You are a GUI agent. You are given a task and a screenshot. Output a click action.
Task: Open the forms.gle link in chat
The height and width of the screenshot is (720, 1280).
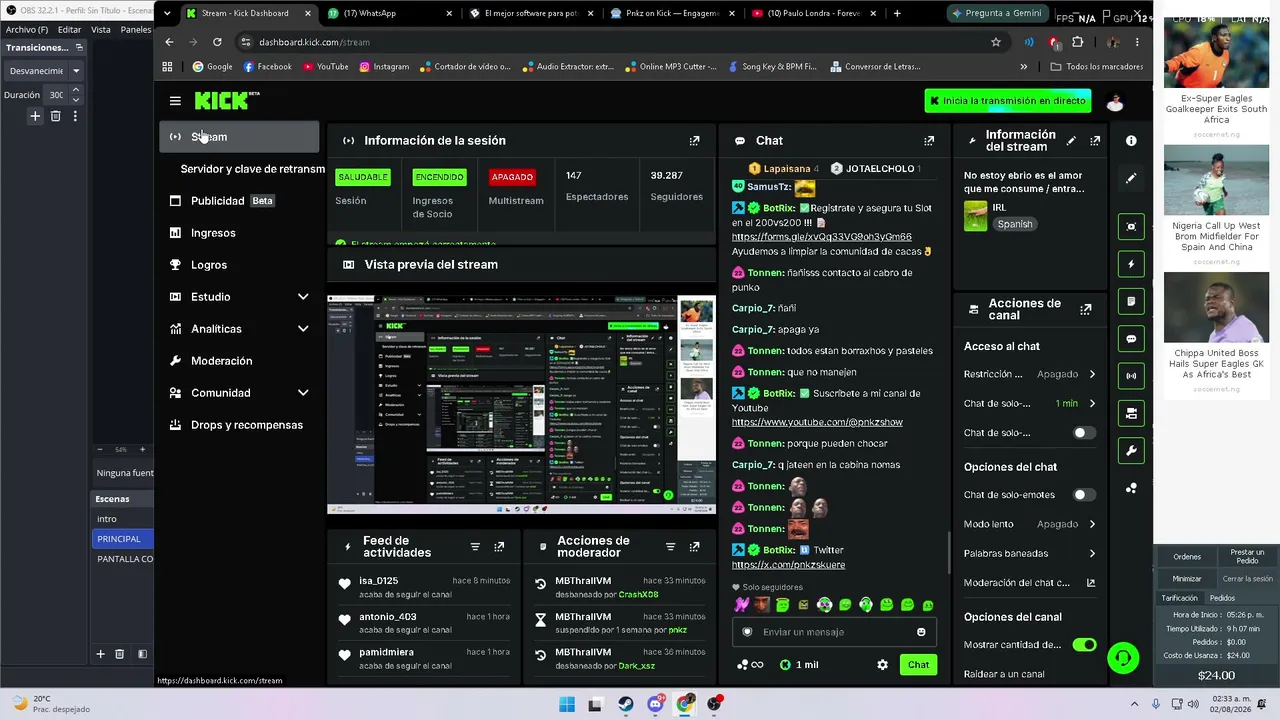click(821, 237)
